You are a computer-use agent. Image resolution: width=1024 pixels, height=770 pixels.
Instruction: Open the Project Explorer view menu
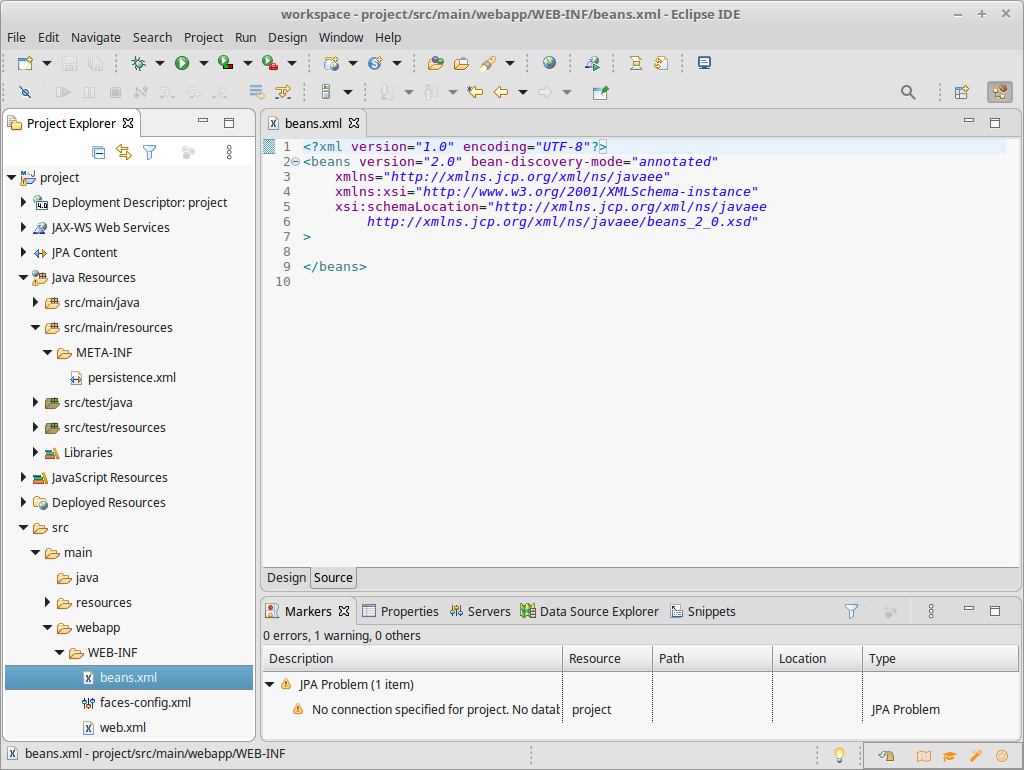(229, 151)
